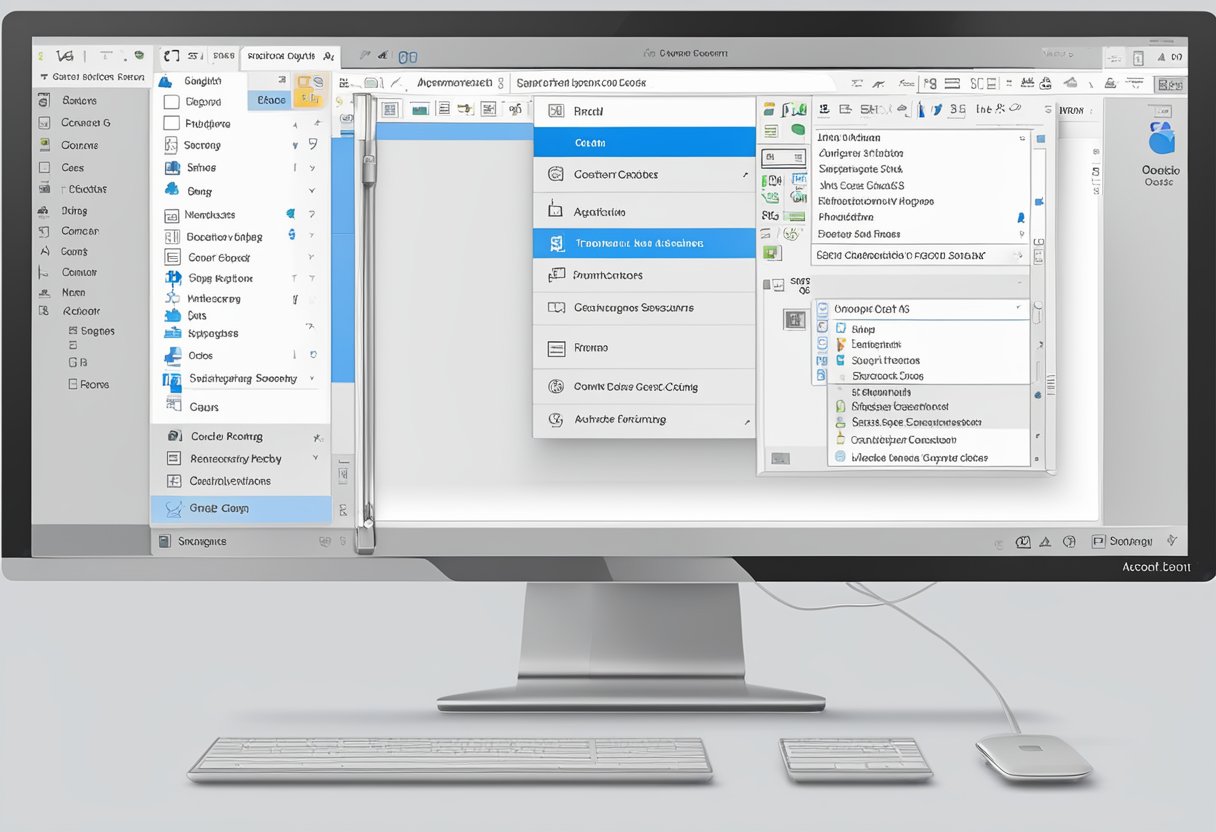This screenshot has height=832, width=1216.
Task: Click the icon left of 'Corcle Rcorirg'
Action: (173, 436)
